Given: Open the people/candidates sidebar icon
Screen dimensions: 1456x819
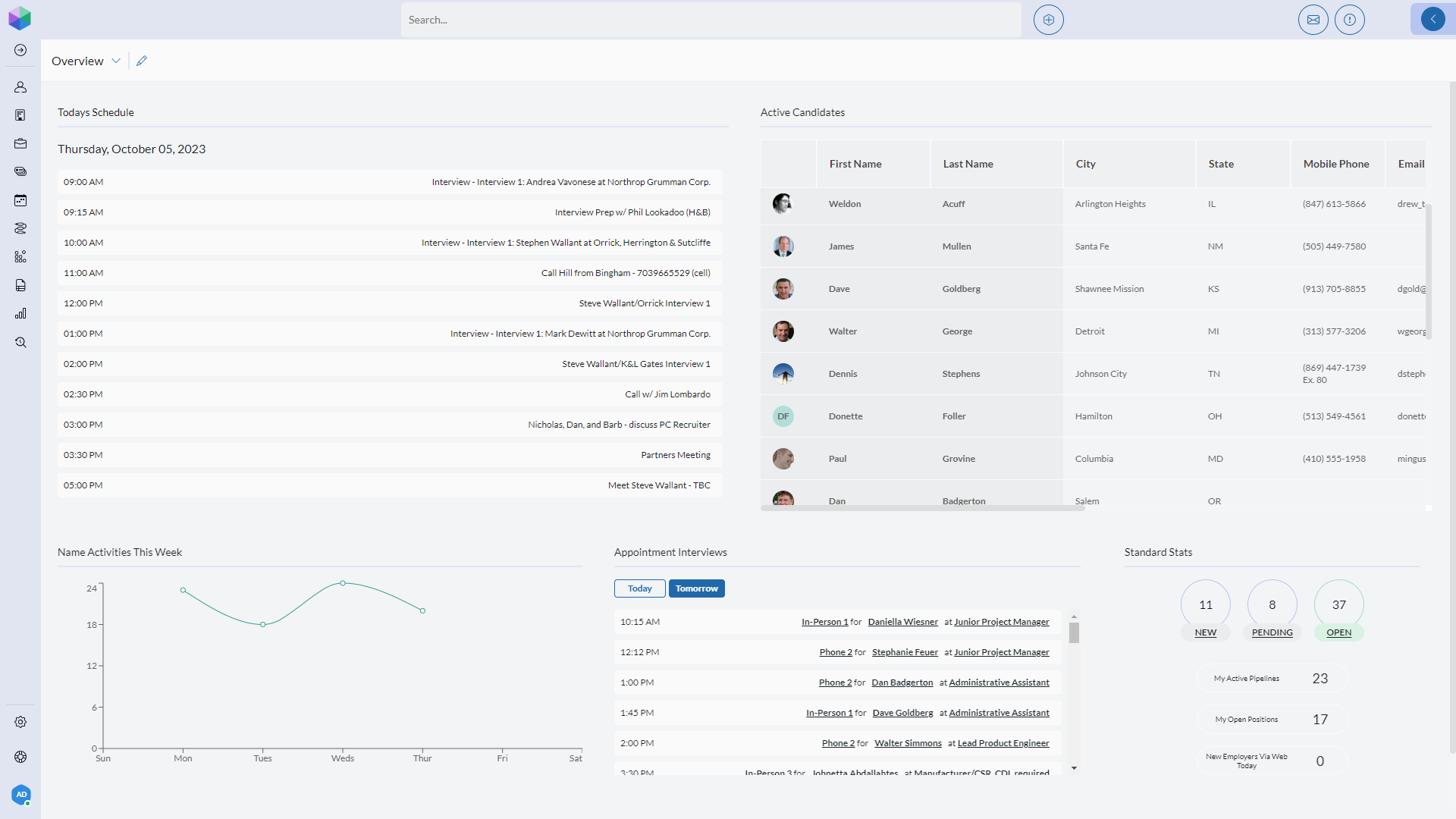Looking at the screenshot, I should click(20, 87).
